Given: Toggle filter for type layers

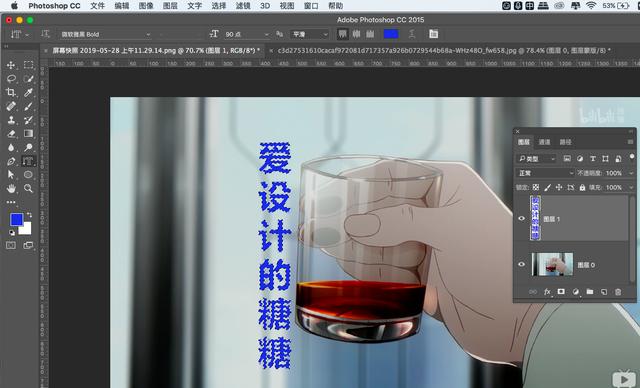Looking at the screenshot, I should tap(593, 159).
